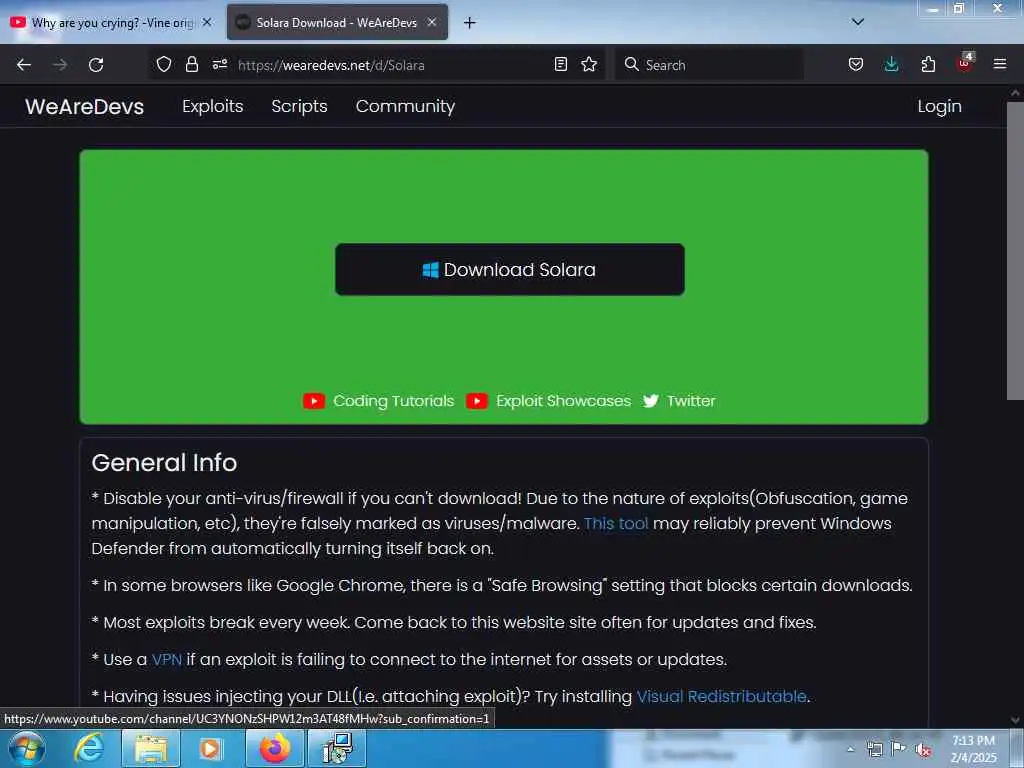Open the Twitter link
The image size is (1024, 768).
point(691,401)
